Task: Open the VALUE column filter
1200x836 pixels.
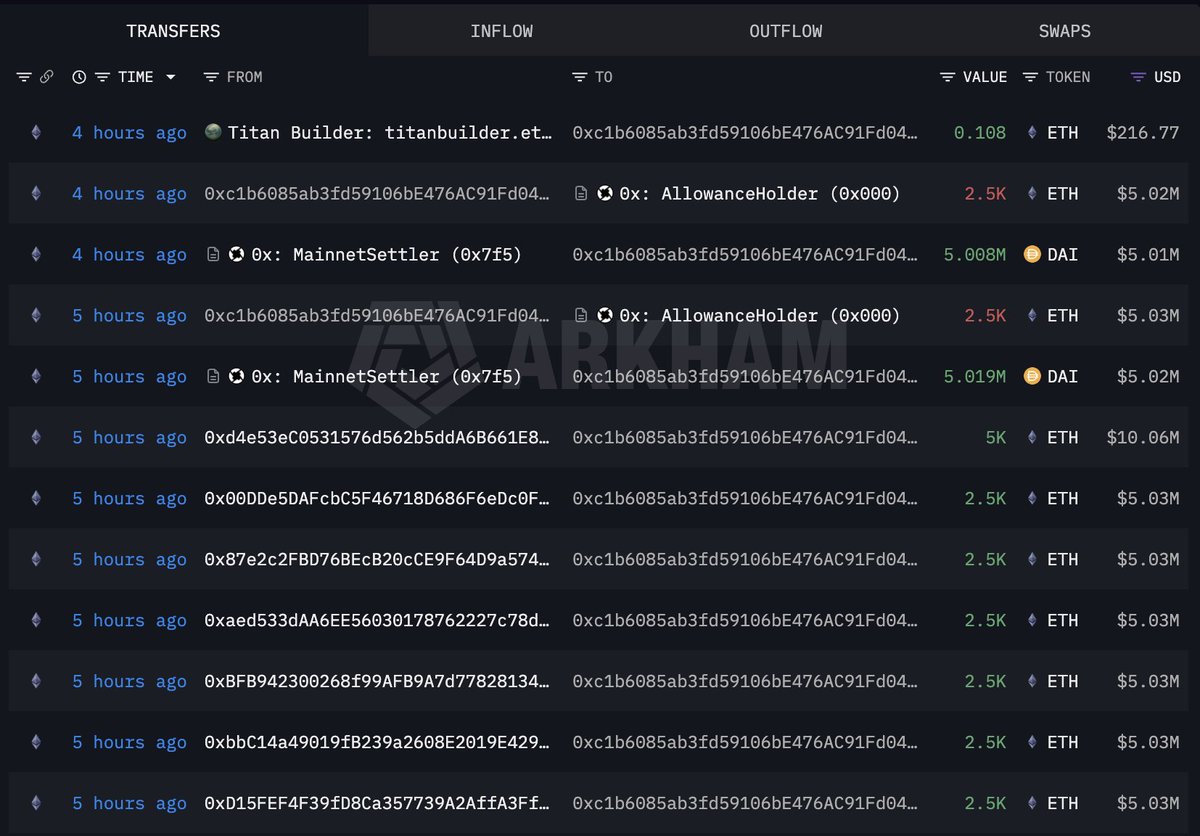Action: coord(948,77)
